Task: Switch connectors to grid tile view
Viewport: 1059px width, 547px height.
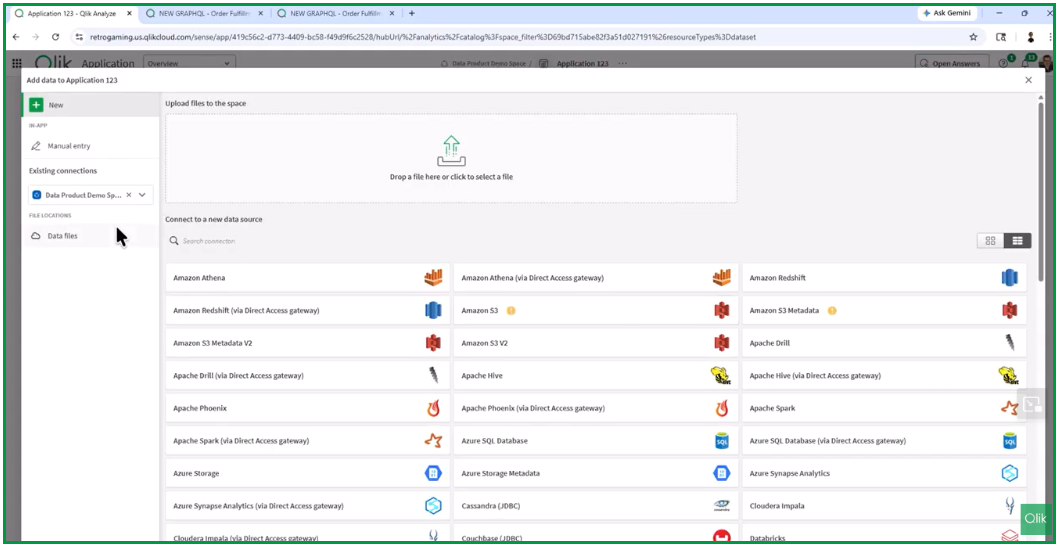Action: point(990,241)
